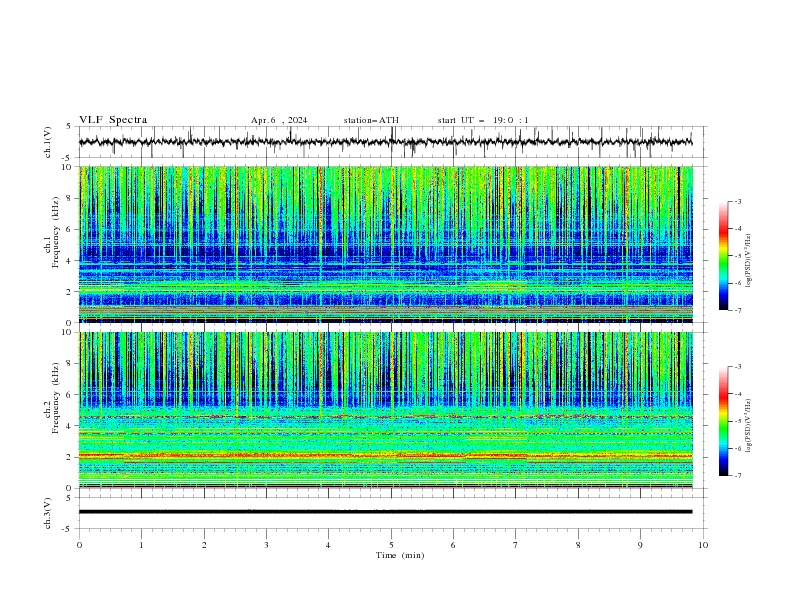Image resolution: width=792 pixels, height=612 pixels.
Task: Click the ch.2 colorbar 'log(PSD)(V²/Hz)' label
Action: click(x=748, y=426)
